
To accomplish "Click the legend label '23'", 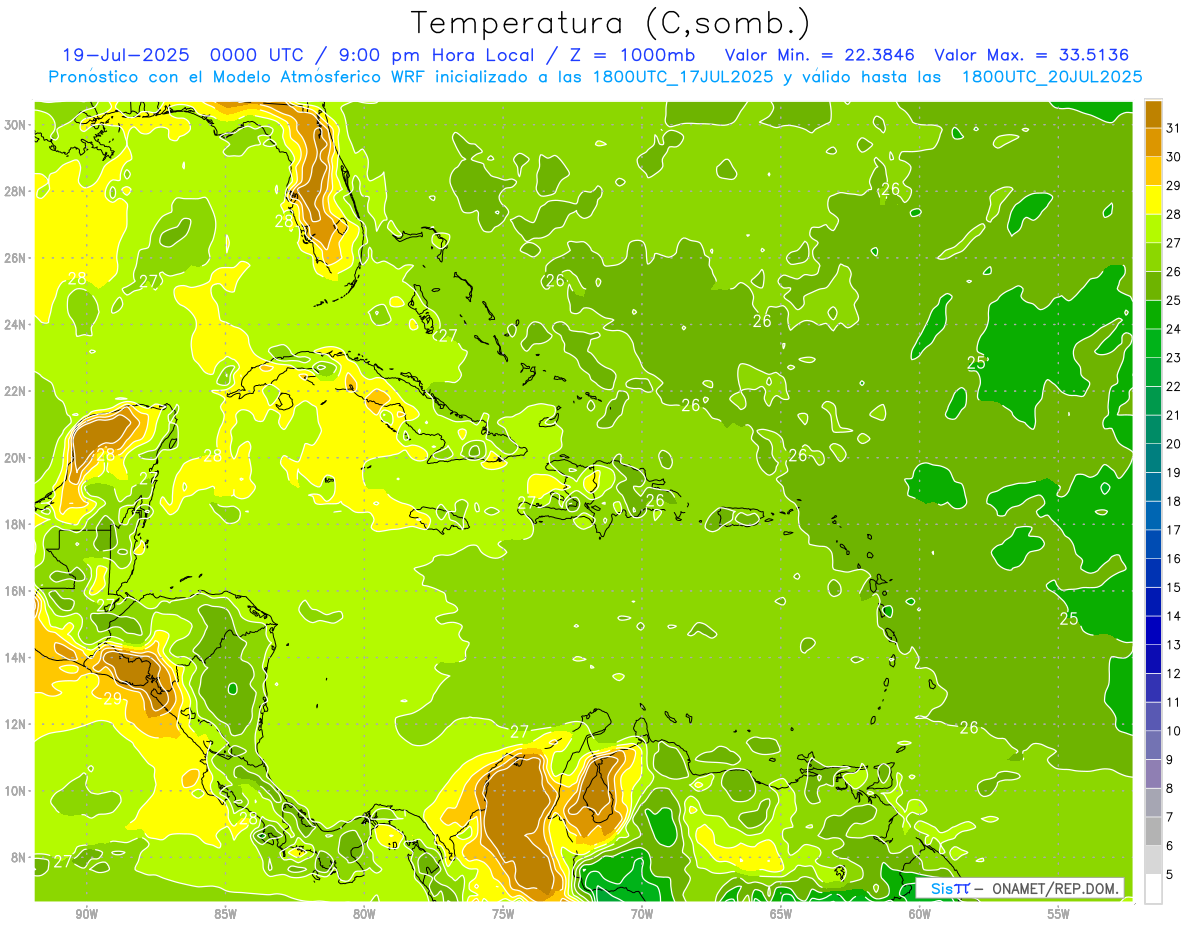I will (x=1174, y=358).
